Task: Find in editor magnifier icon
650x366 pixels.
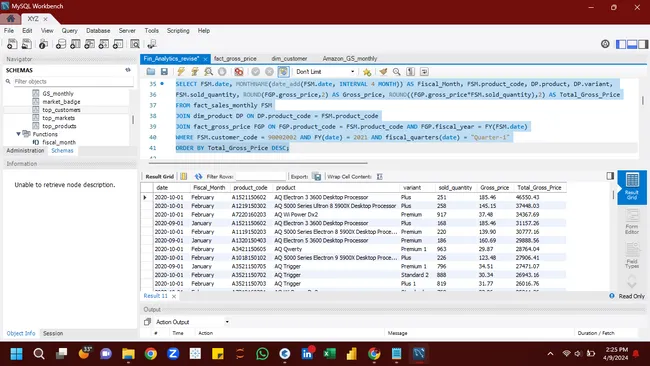Action: pyautogui.click(x=397, y=72)
